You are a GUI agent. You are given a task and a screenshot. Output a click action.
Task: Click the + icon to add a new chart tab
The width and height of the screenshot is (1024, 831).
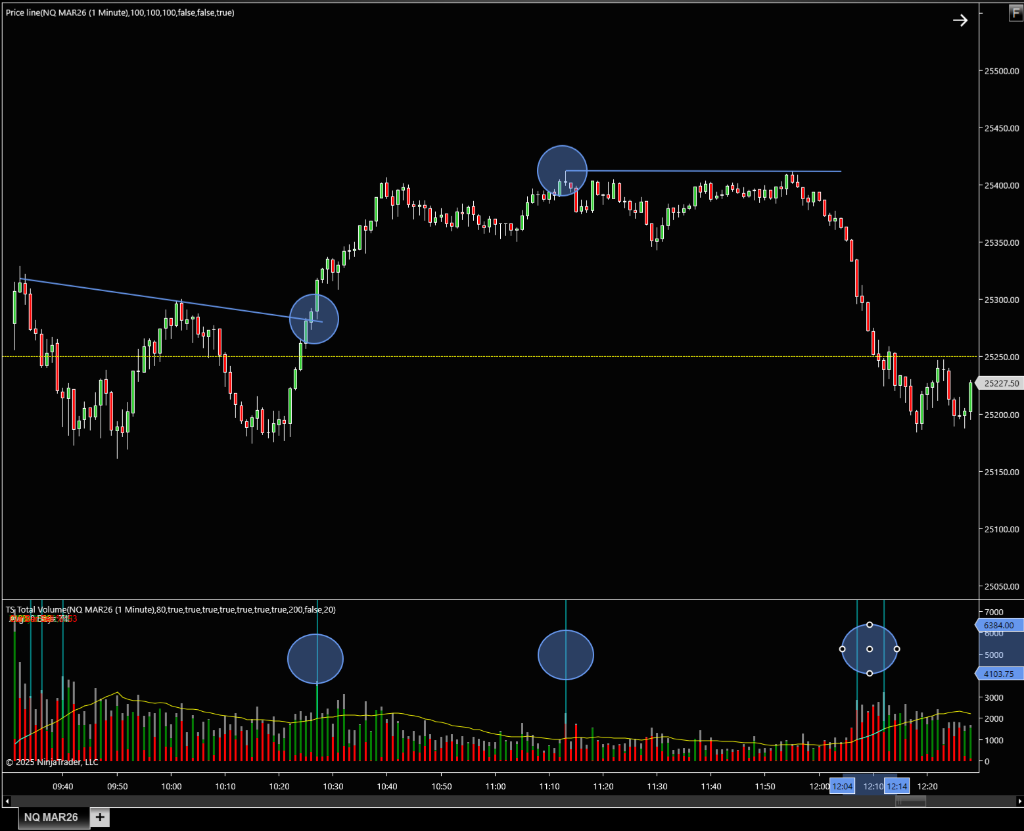(x=99, y=817)
